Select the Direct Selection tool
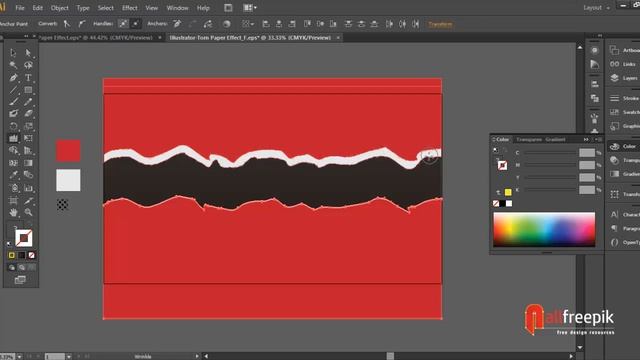 pyautogui.click(x=28, y=53)
